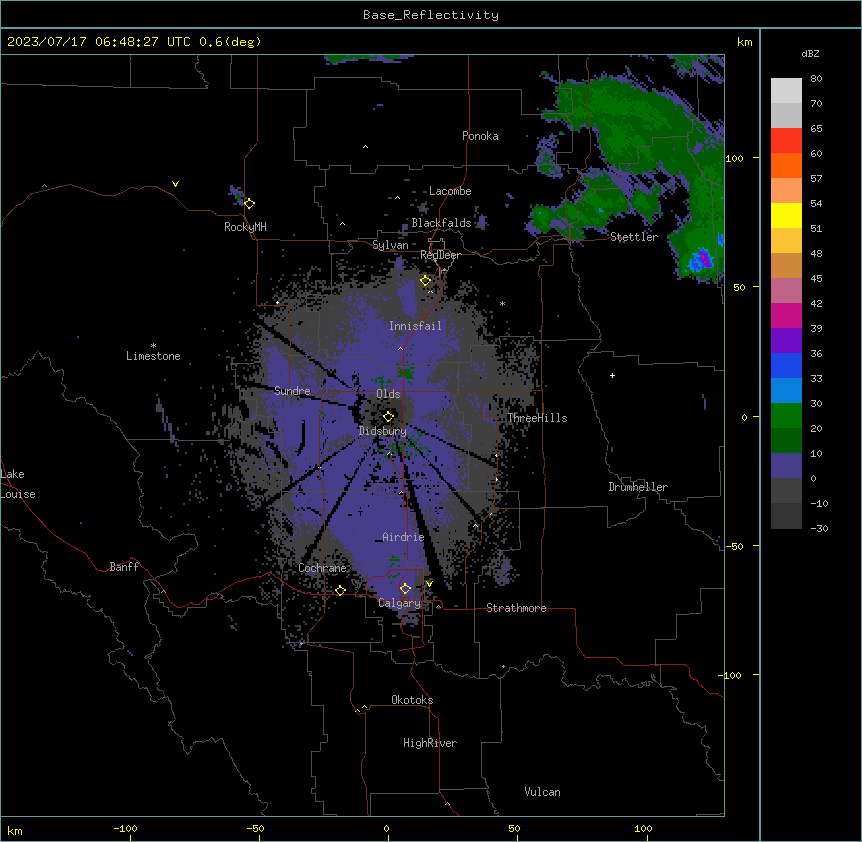862x842 pixels.
Task: Select the RedDeer label
Action: tap(440, 255)
